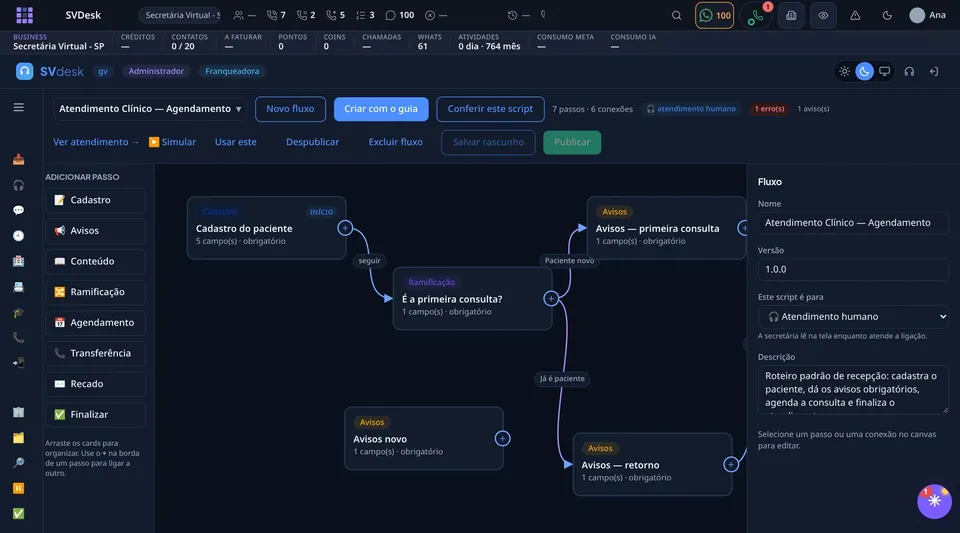
Task: Click Criar com o guia button
Action: point(381,109)
